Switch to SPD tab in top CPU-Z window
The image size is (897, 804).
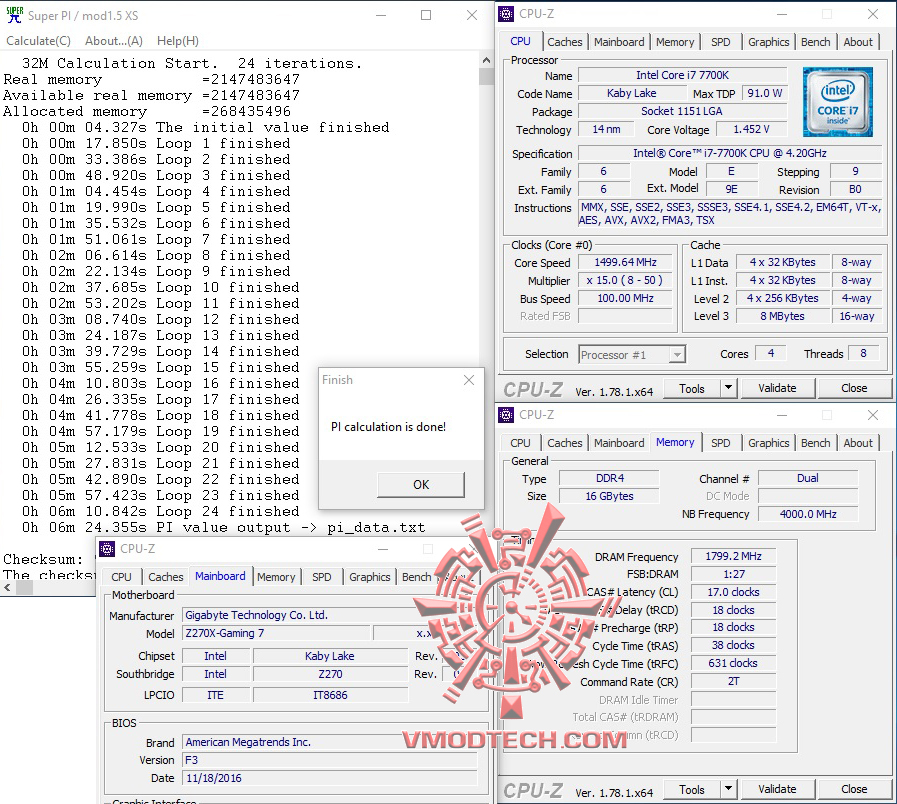pyautogui.click(x=720, y=42)
